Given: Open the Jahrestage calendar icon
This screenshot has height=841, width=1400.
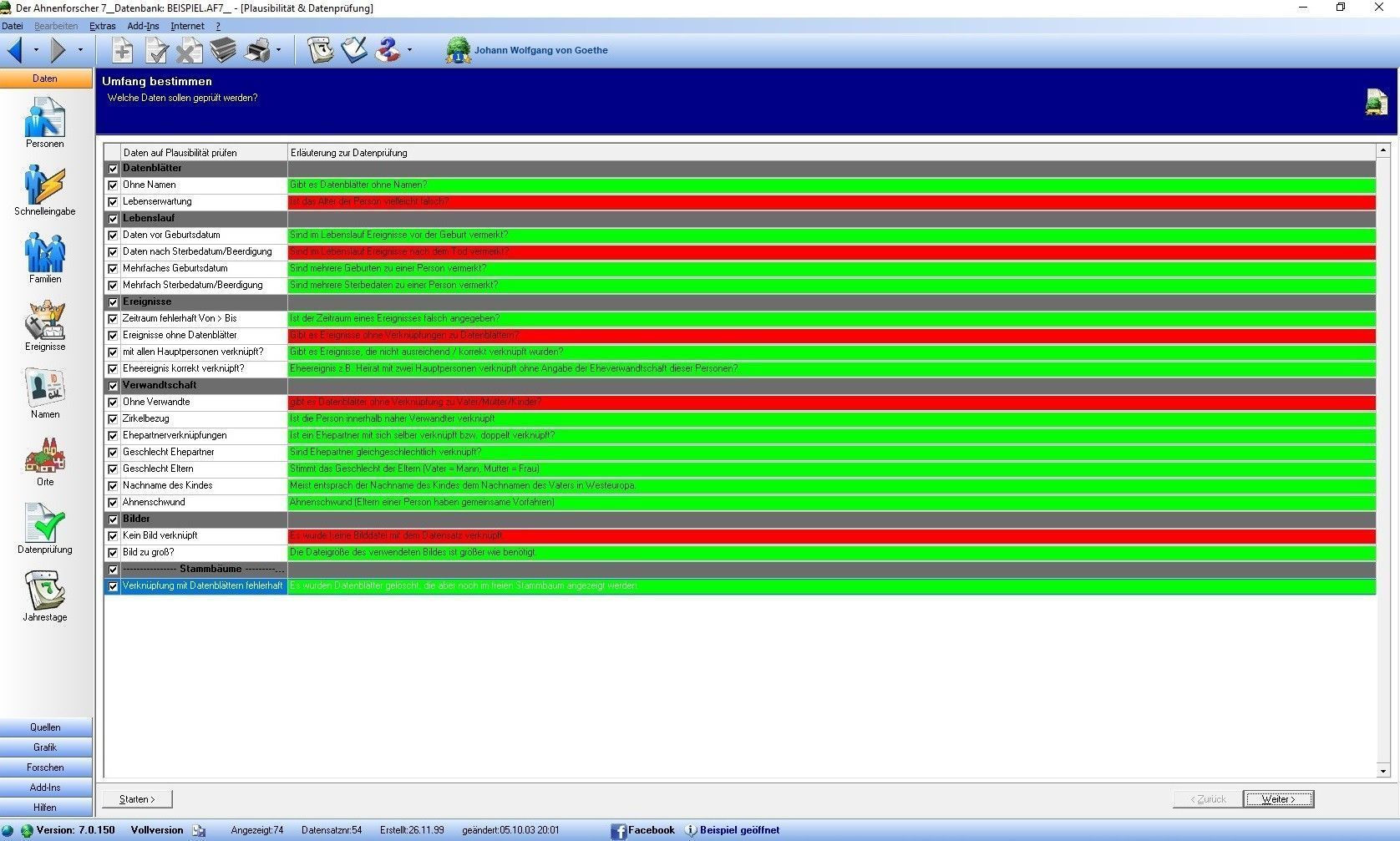Looking at the screenshot, I should tap(44, 590).
